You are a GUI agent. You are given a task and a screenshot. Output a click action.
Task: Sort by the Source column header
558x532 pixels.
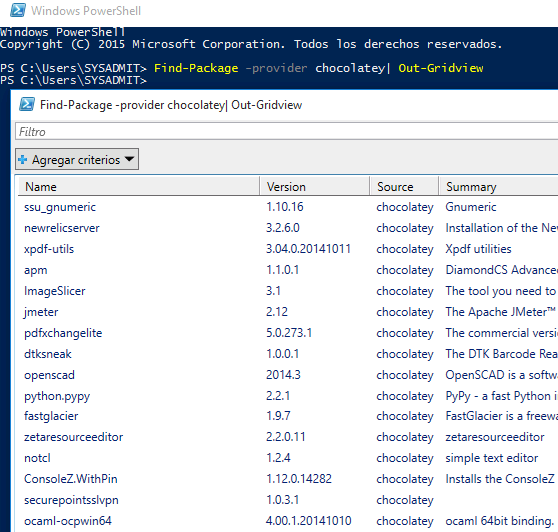(404, 186)
